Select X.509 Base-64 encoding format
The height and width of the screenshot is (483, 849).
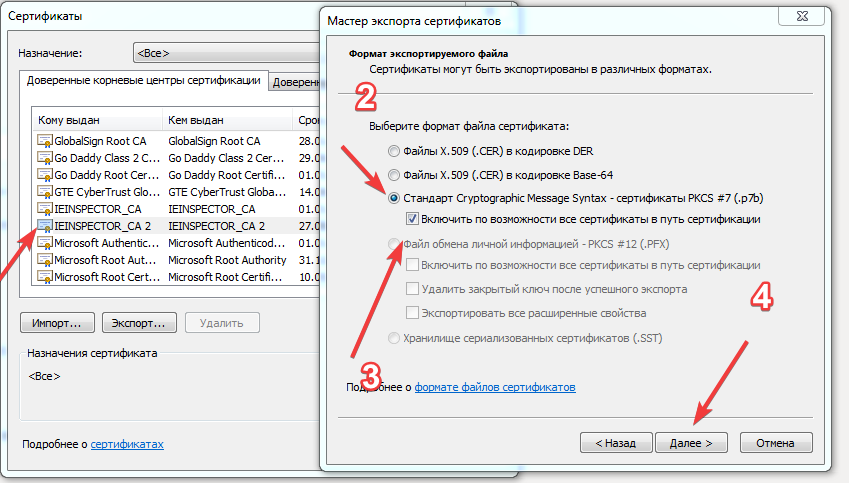(394, 175)
